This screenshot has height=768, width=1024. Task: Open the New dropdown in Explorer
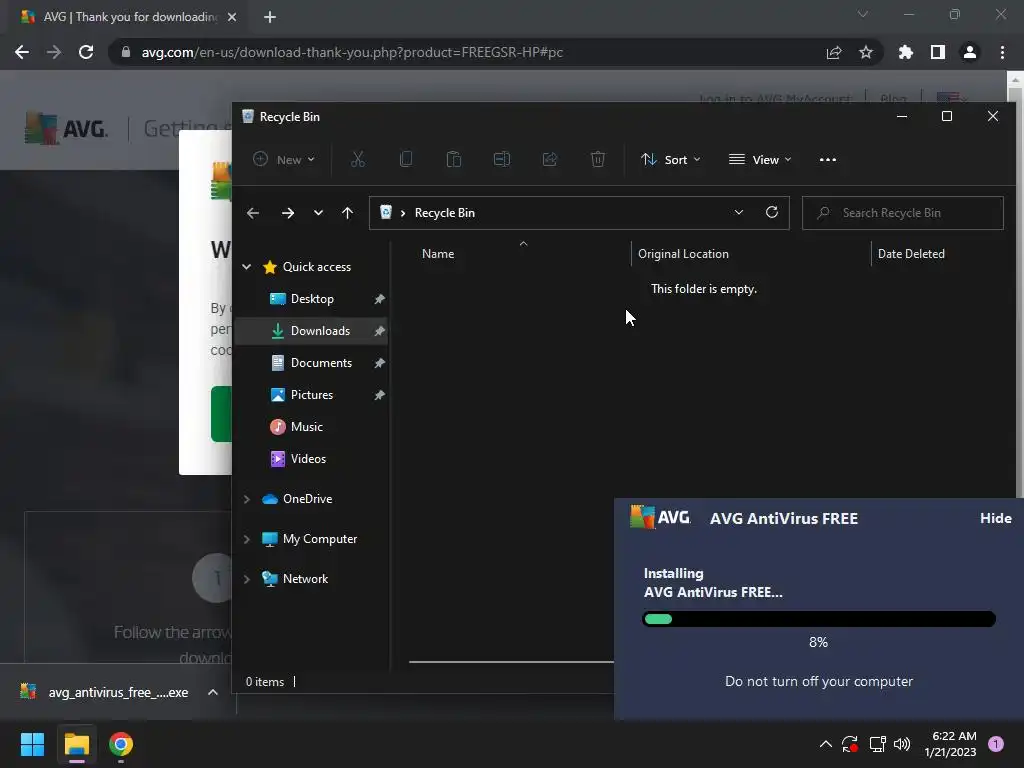point(284,159)
